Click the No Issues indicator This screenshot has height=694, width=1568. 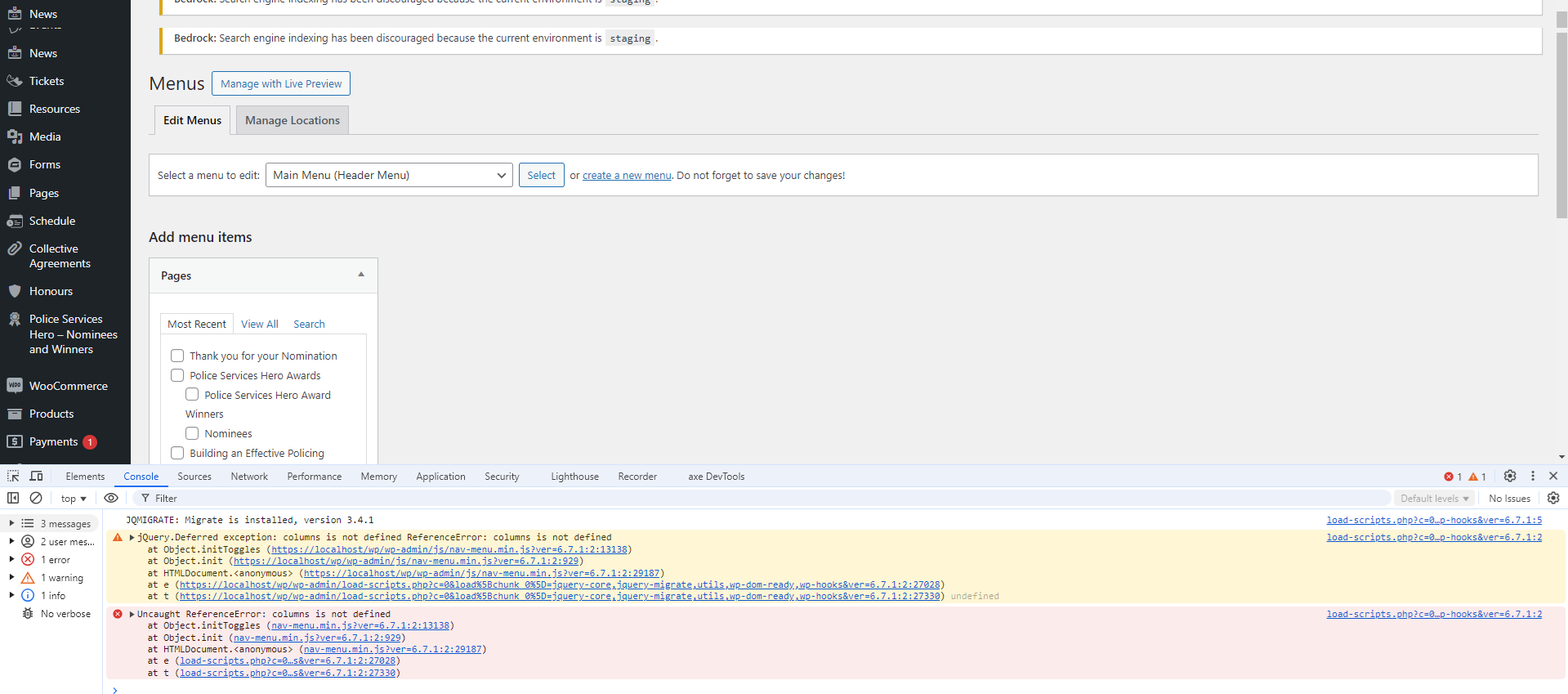tap(1509, 499)
